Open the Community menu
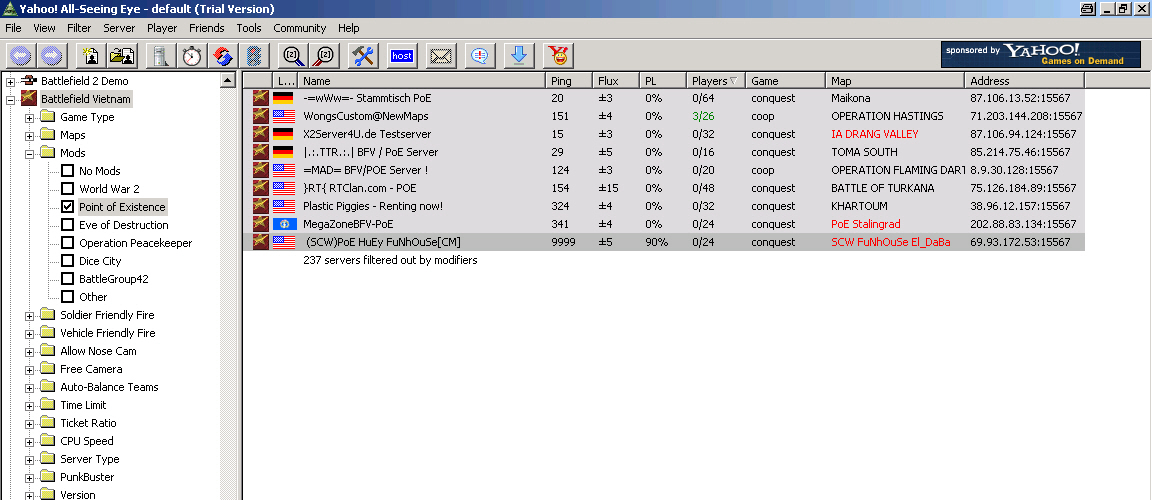The height and width of the screenshot is (500, 1152). pyautogui.click(x=300, y=28)
